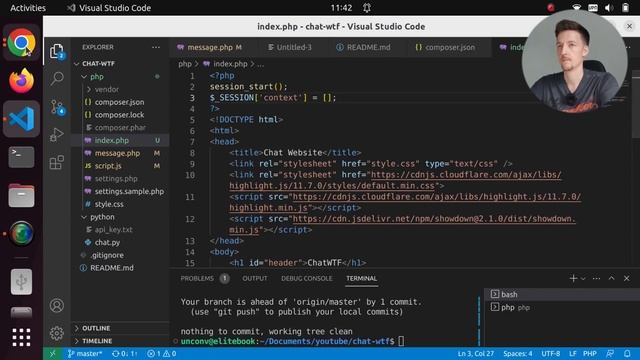
Task: Launch Google Chrome from the dock
Action: pos(22,42)
